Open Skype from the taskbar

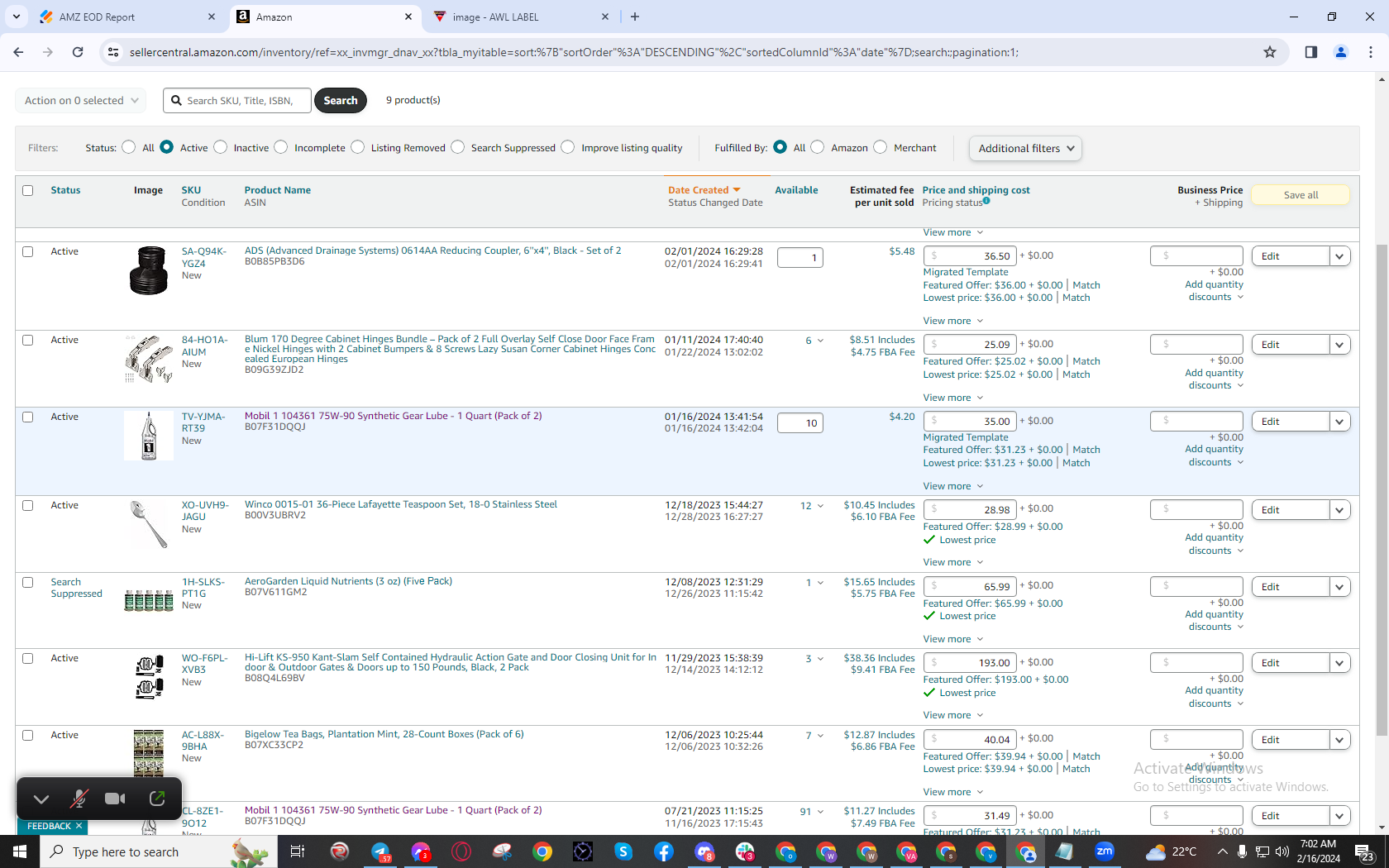pos(623,851)
